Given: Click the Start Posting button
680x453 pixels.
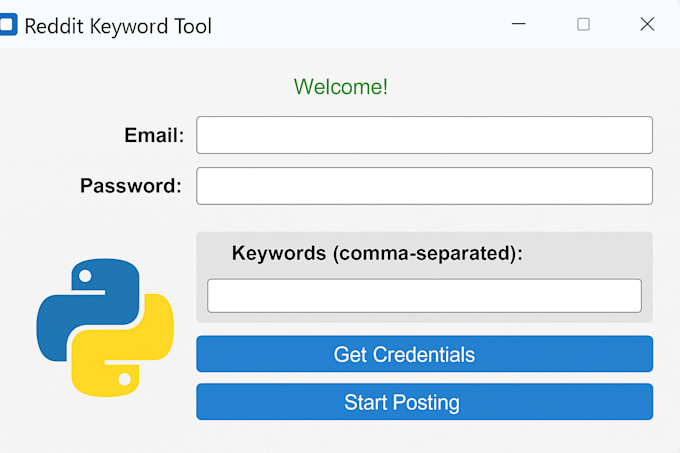Looking at the screenshot, I should [x=424, y=402].
